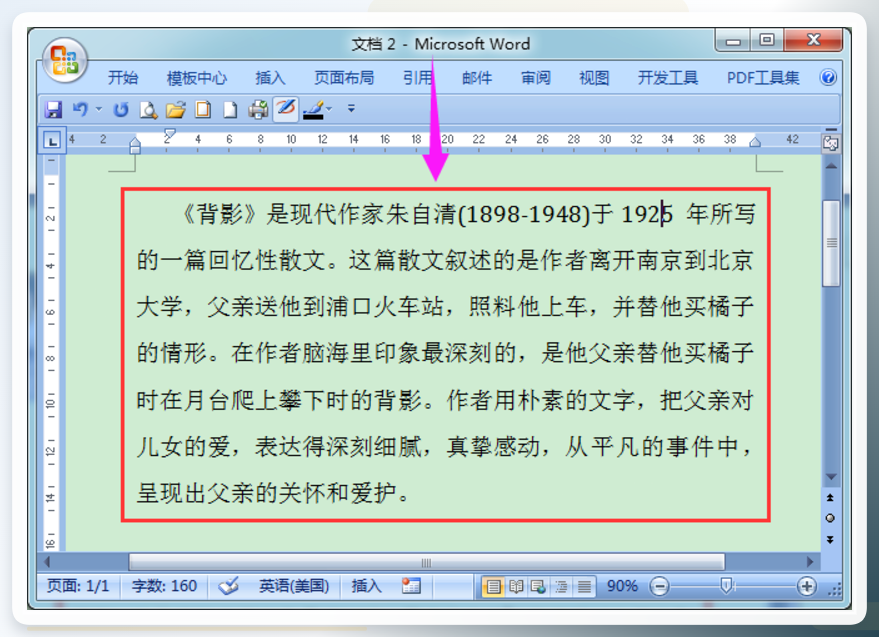Image resolution: width=879 pixels, height=637 pixels.
Task: Click the horizontal scroll right arrow
Action: pyautogui.click(x=809, y=561)
